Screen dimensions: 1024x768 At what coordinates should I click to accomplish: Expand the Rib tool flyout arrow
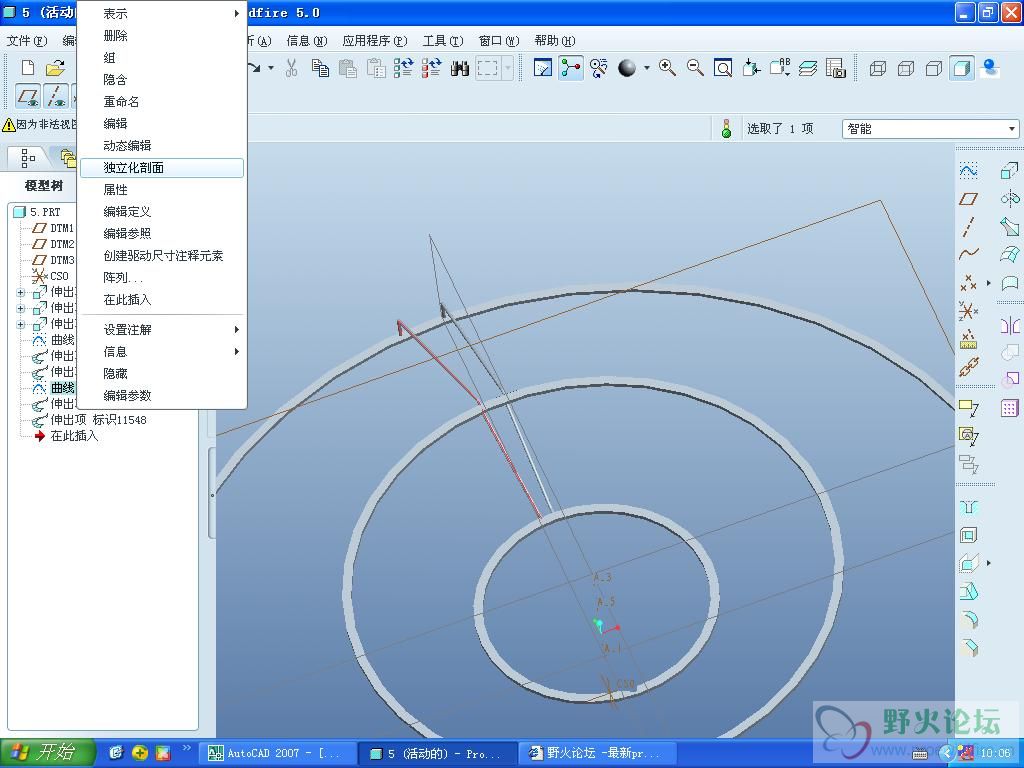click(x=989, y=563)
